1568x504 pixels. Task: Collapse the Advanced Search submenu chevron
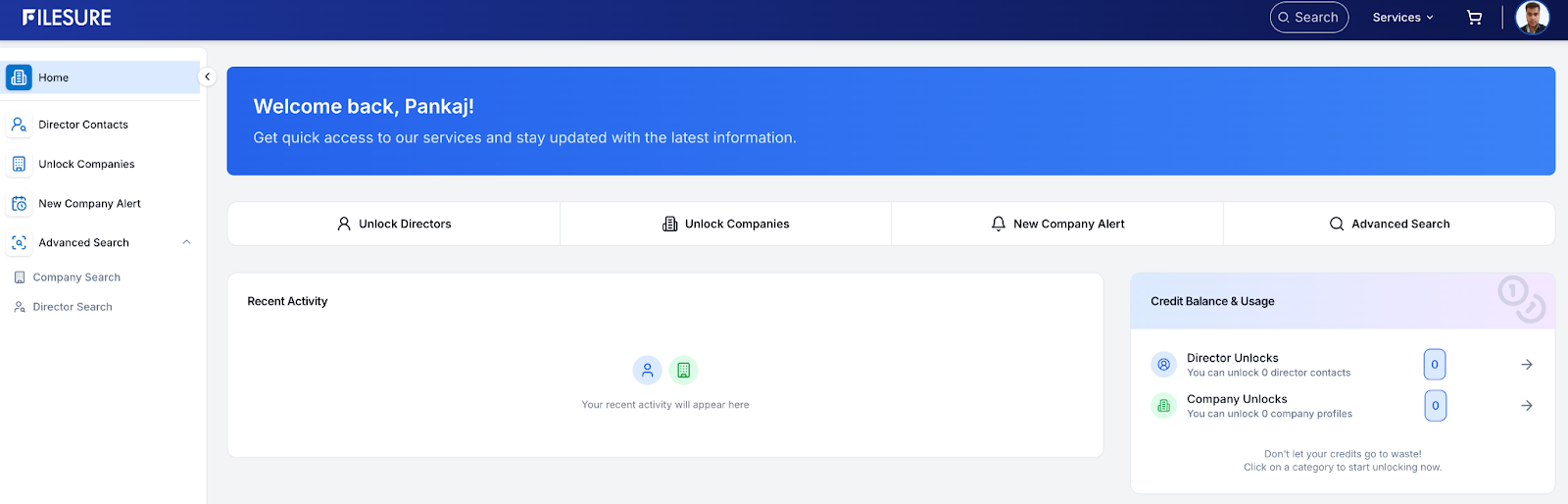[186, 242]
